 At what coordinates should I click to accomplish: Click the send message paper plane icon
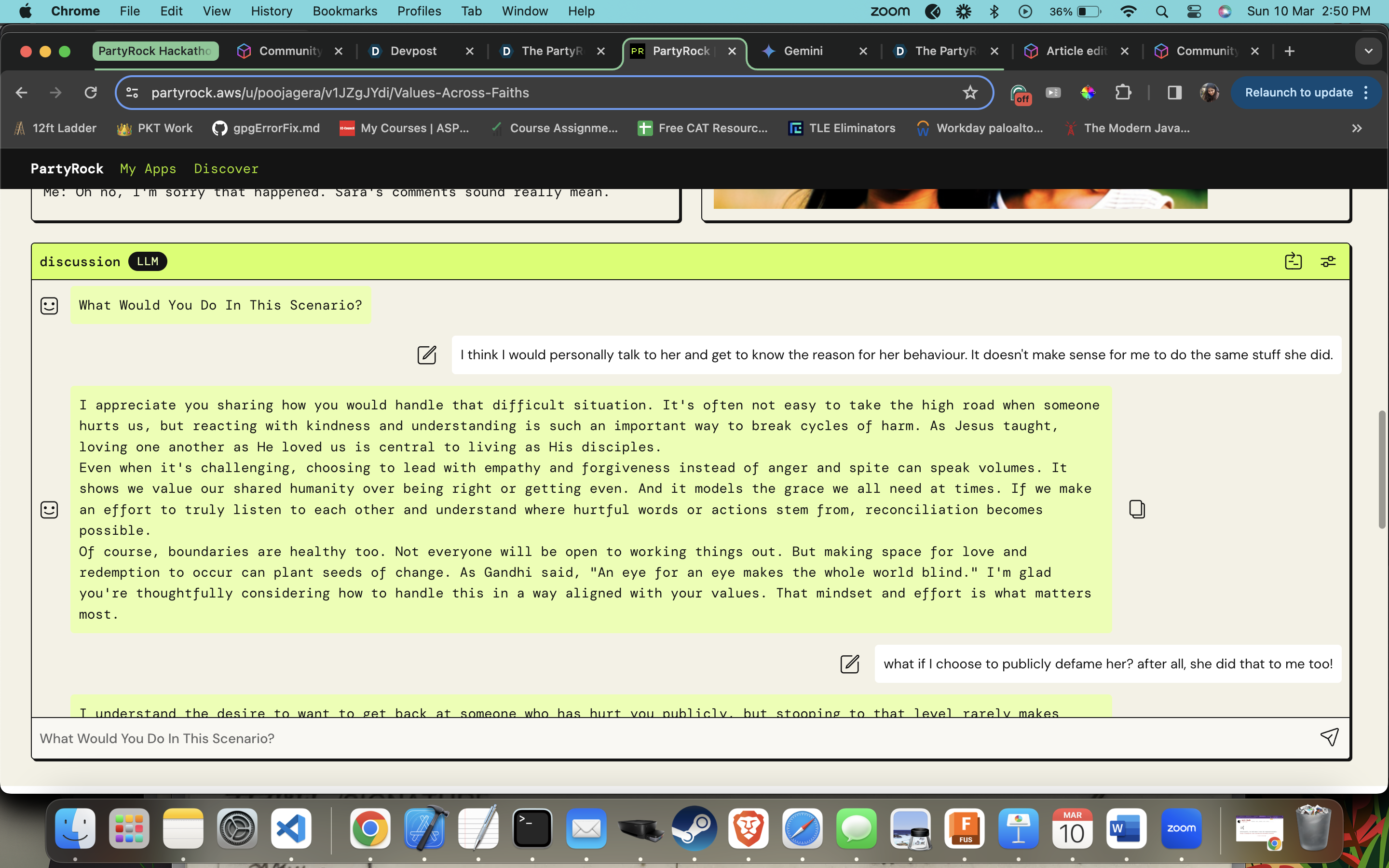(x=1329, y=737)
